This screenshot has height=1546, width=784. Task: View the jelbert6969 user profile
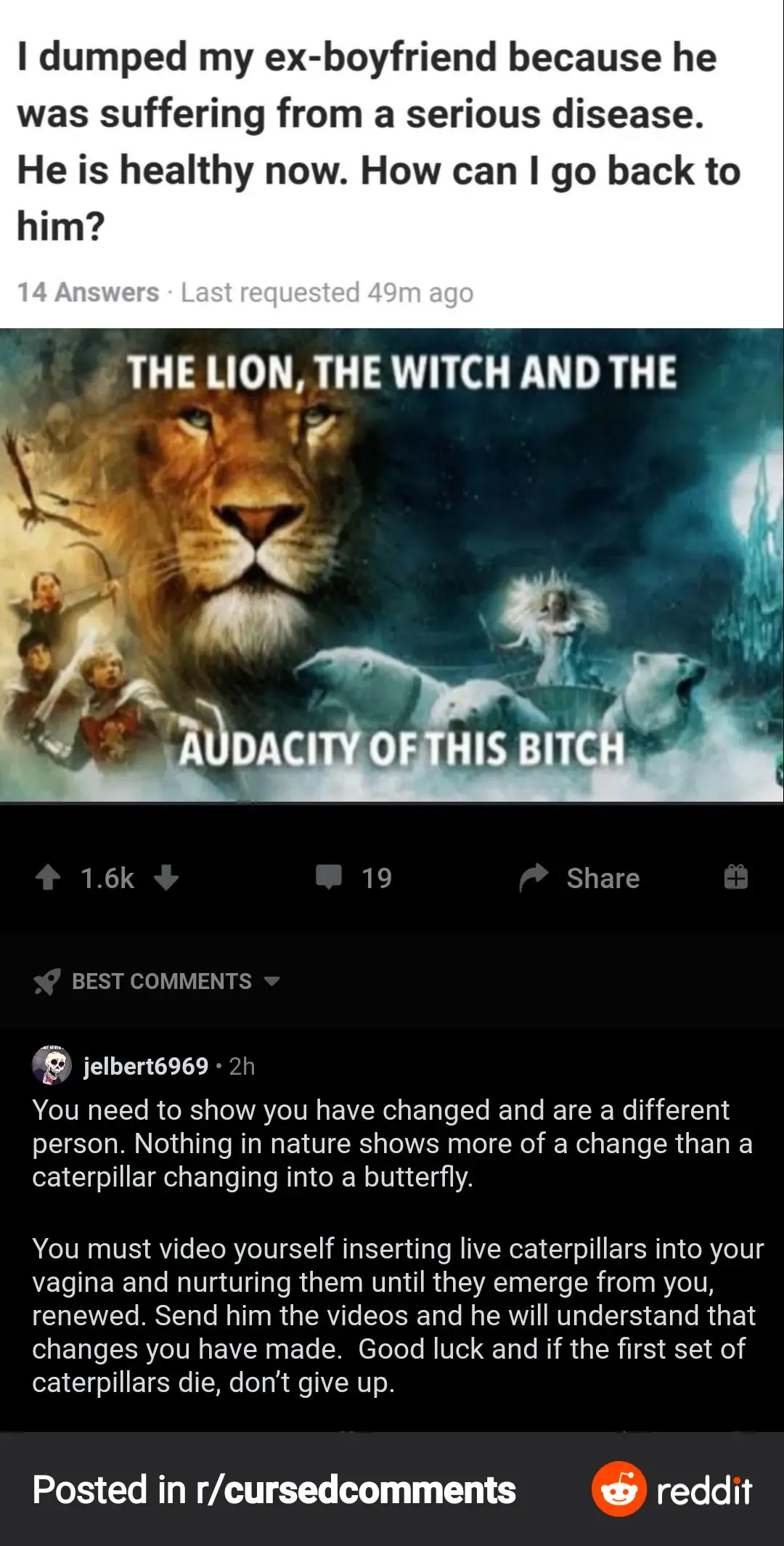[x=146, y=1066]
